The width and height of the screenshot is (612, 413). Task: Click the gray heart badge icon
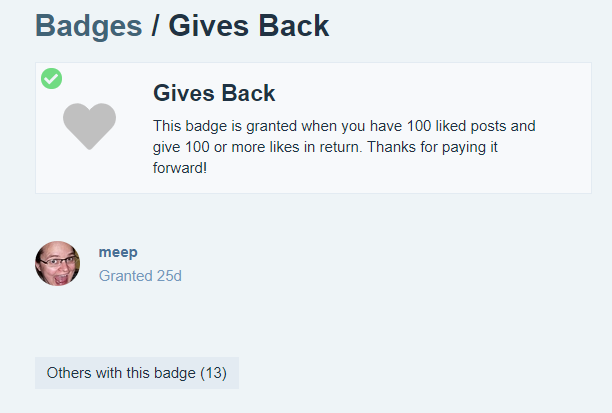[89, 126]
